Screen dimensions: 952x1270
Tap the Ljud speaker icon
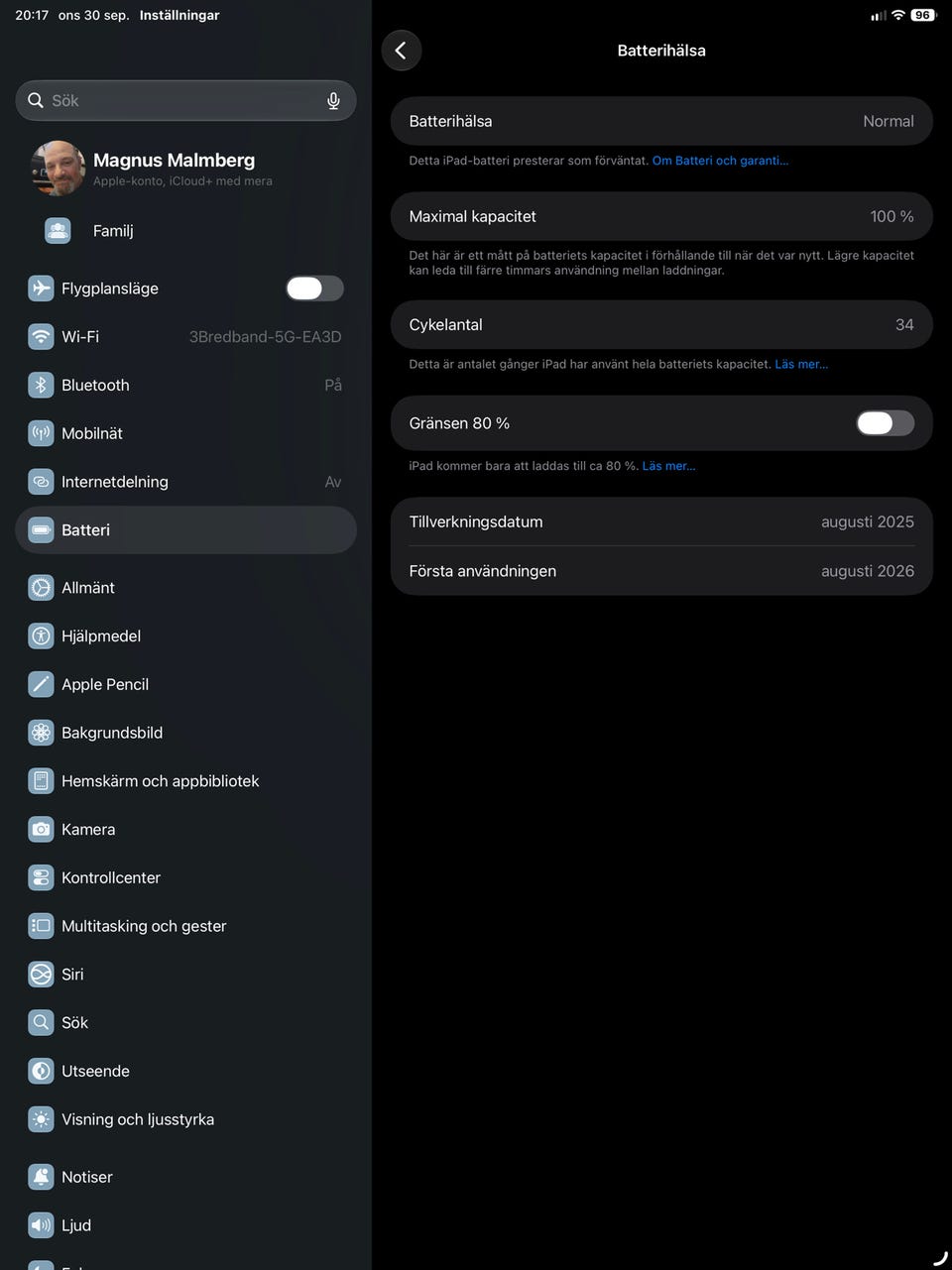click(41, 1225)
